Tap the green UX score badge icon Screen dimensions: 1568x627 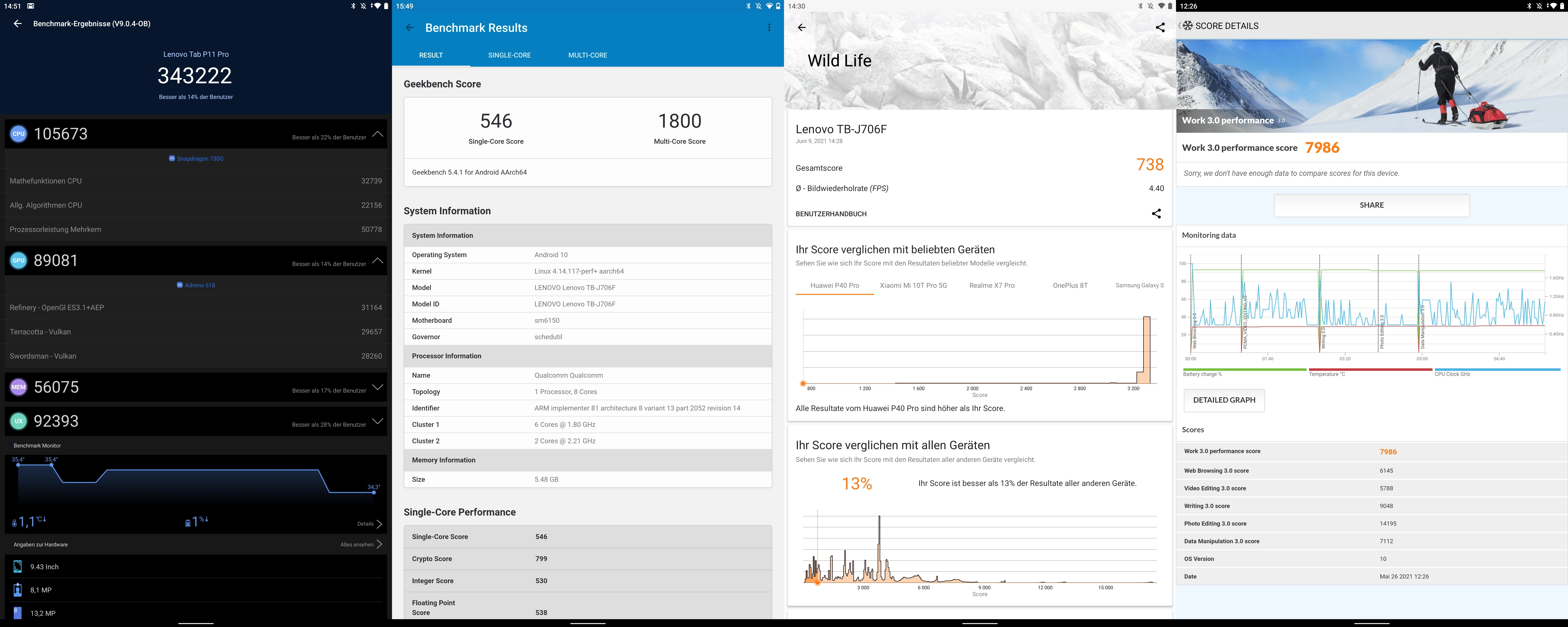coord(19,421)
